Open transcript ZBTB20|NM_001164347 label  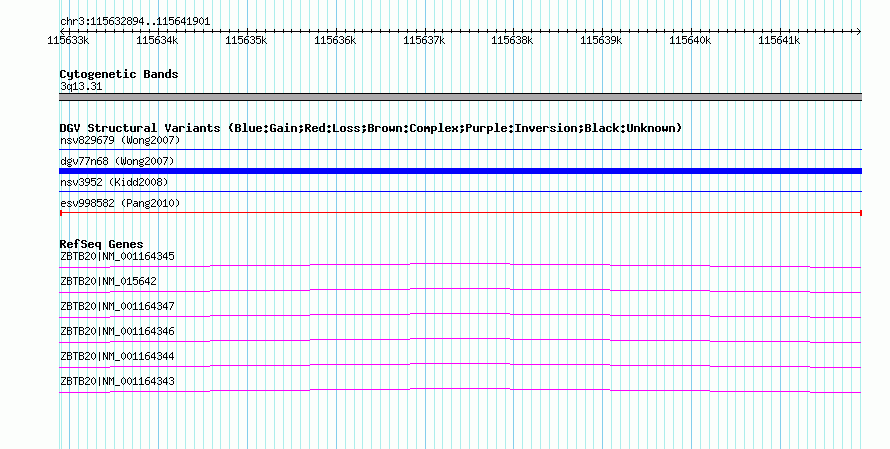117,307
